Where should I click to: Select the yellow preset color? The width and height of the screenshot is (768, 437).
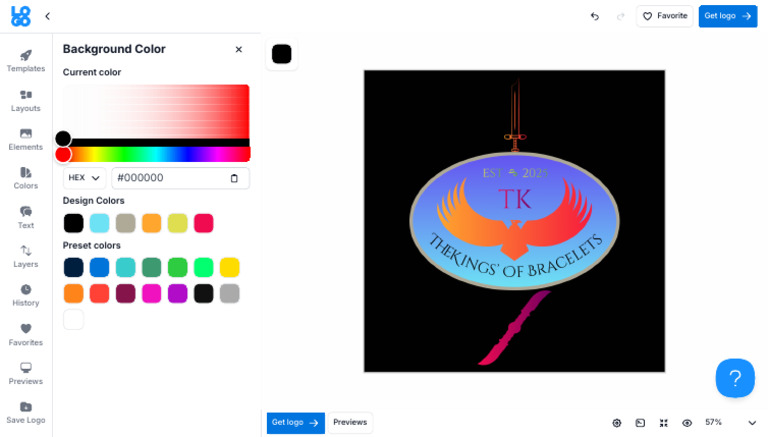click(x=229, y=267)
